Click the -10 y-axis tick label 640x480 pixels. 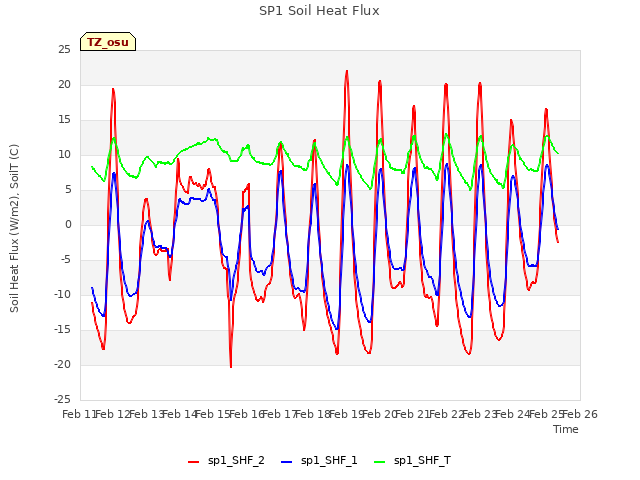coord(62,295)
